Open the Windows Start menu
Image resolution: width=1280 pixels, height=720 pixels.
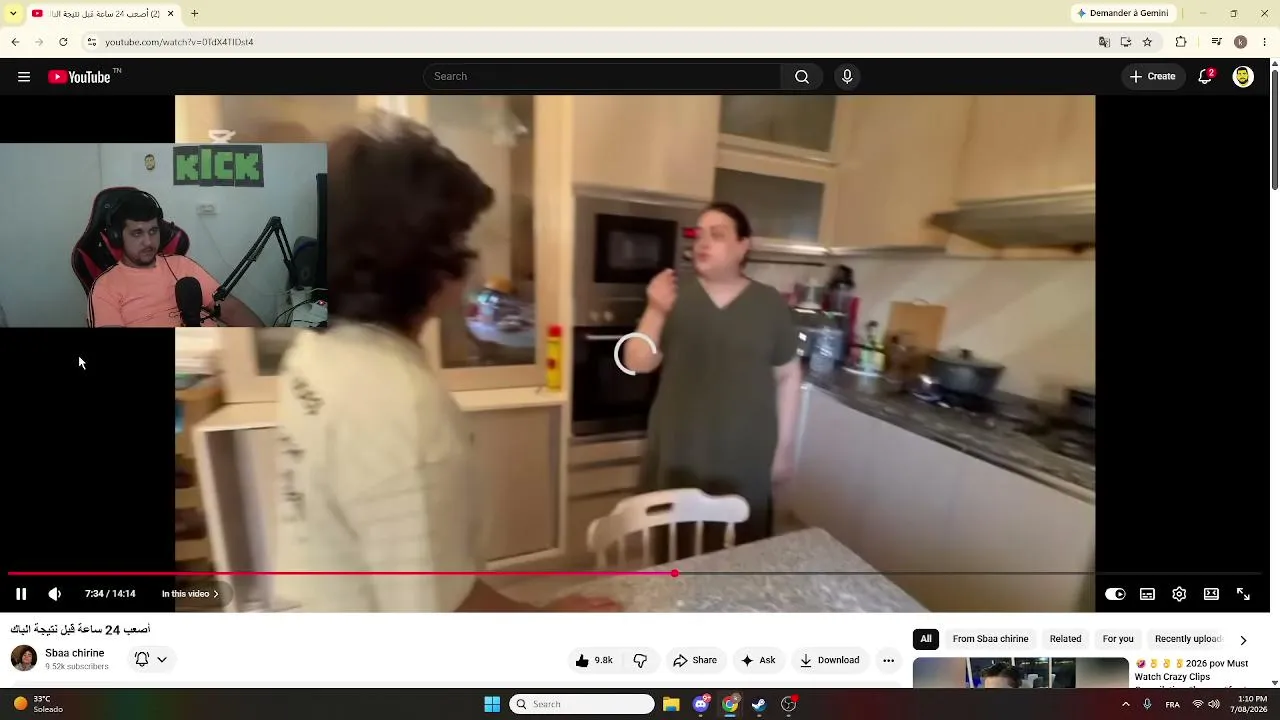tap(492, 704)
